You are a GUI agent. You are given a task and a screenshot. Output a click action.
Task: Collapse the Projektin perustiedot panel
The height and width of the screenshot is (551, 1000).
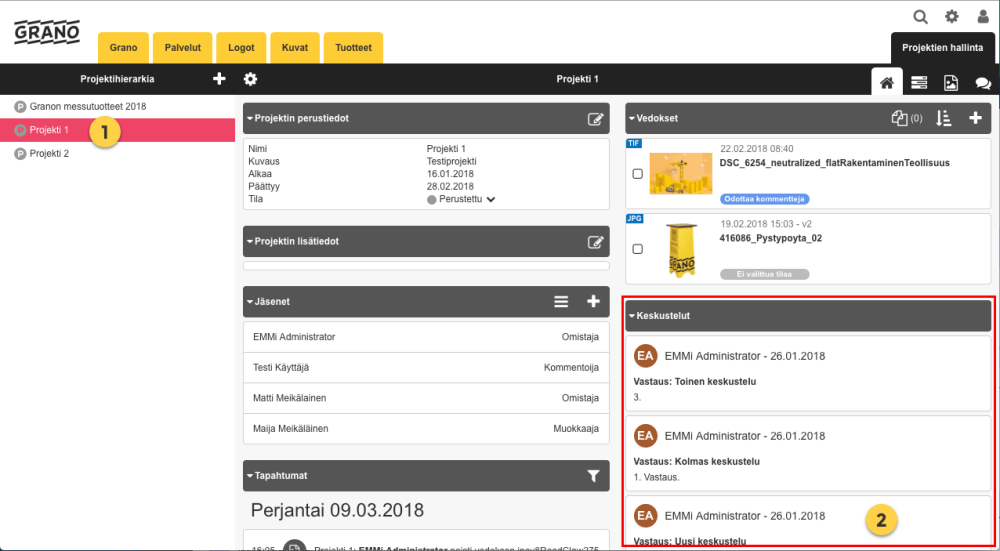tap(251, 119)
